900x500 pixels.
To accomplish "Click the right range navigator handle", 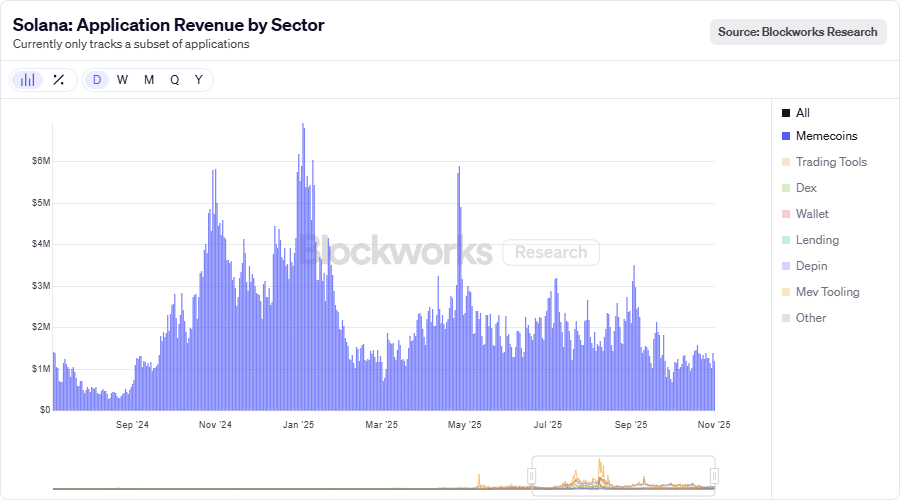I will tap(714, 476).
